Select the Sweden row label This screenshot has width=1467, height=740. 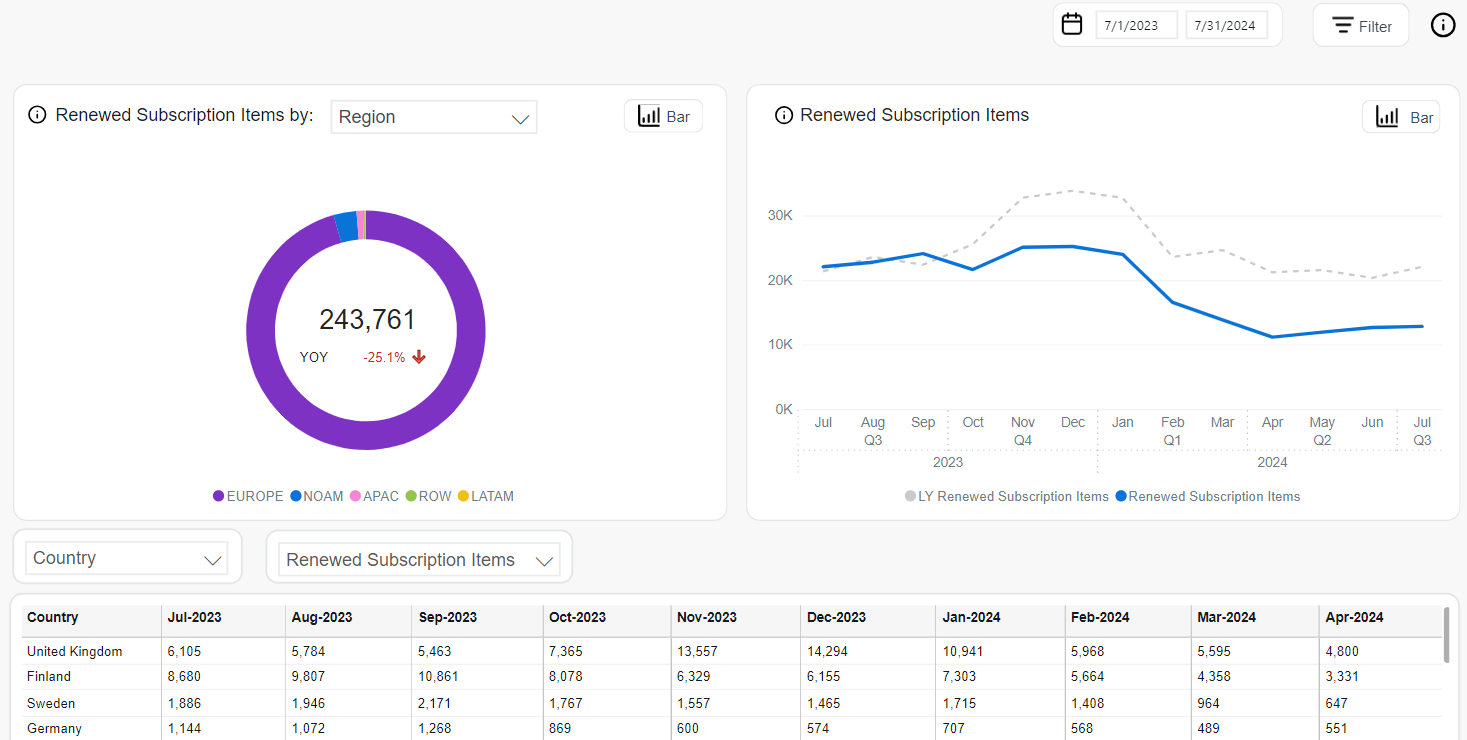51,703
